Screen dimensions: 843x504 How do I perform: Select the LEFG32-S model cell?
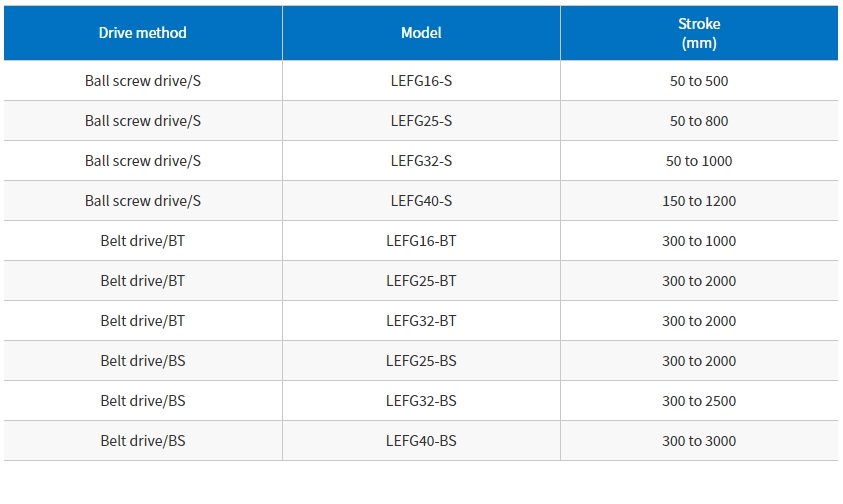tap(422, 161)
